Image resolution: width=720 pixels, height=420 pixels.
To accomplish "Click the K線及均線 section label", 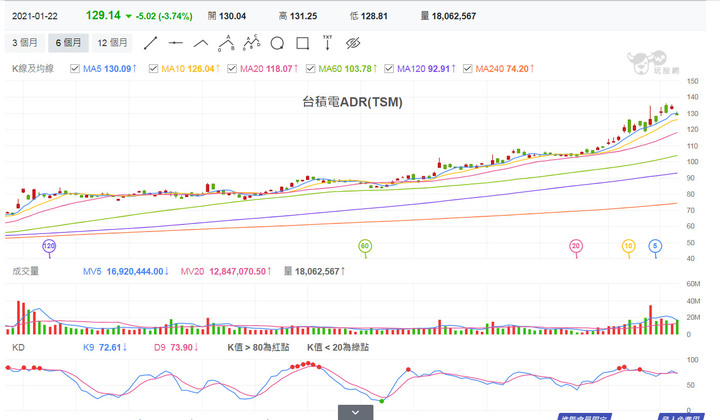I will 33,68.
